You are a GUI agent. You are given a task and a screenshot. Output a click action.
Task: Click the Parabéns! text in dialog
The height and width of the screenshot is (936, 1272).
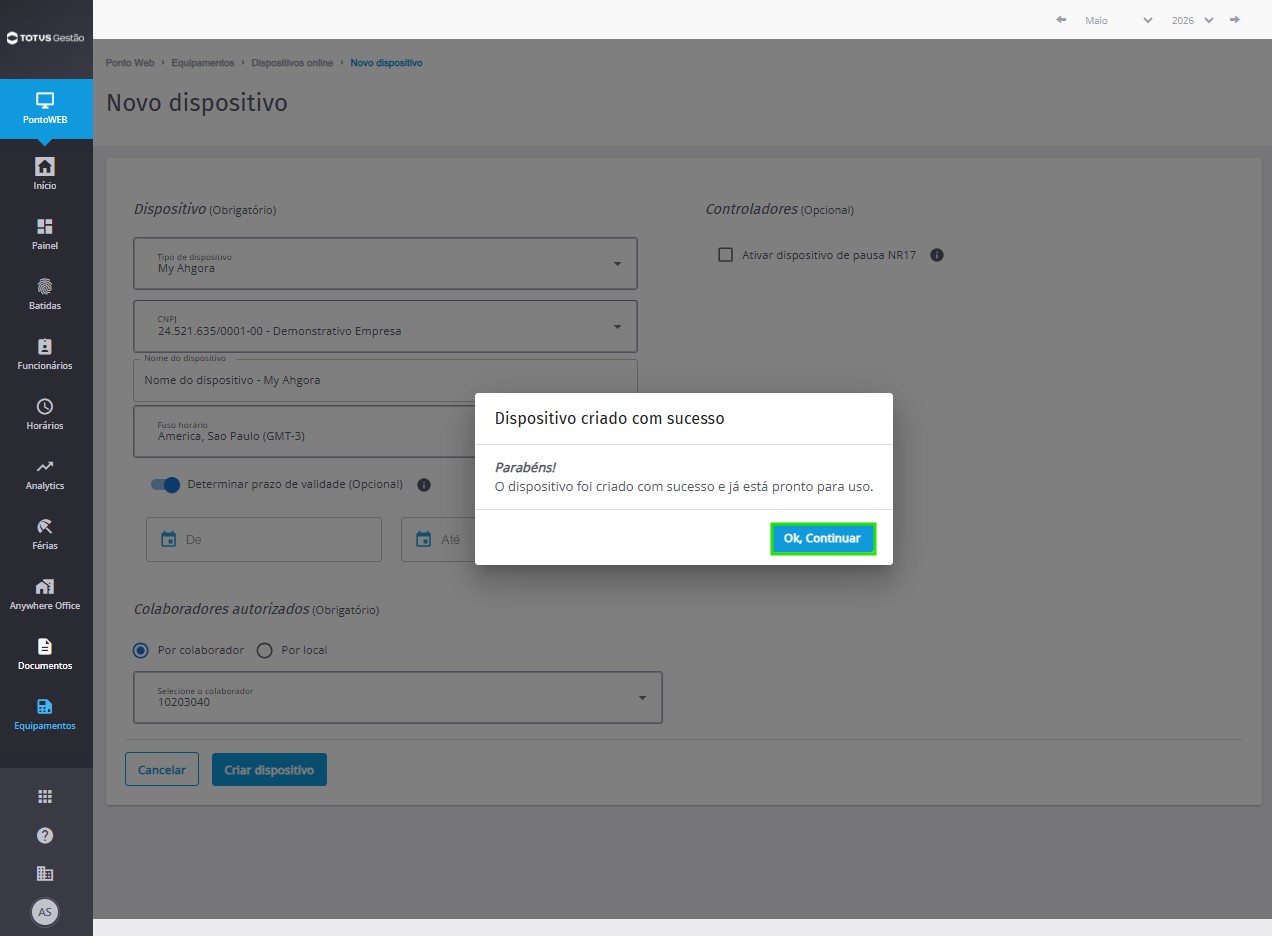(525, 467)
